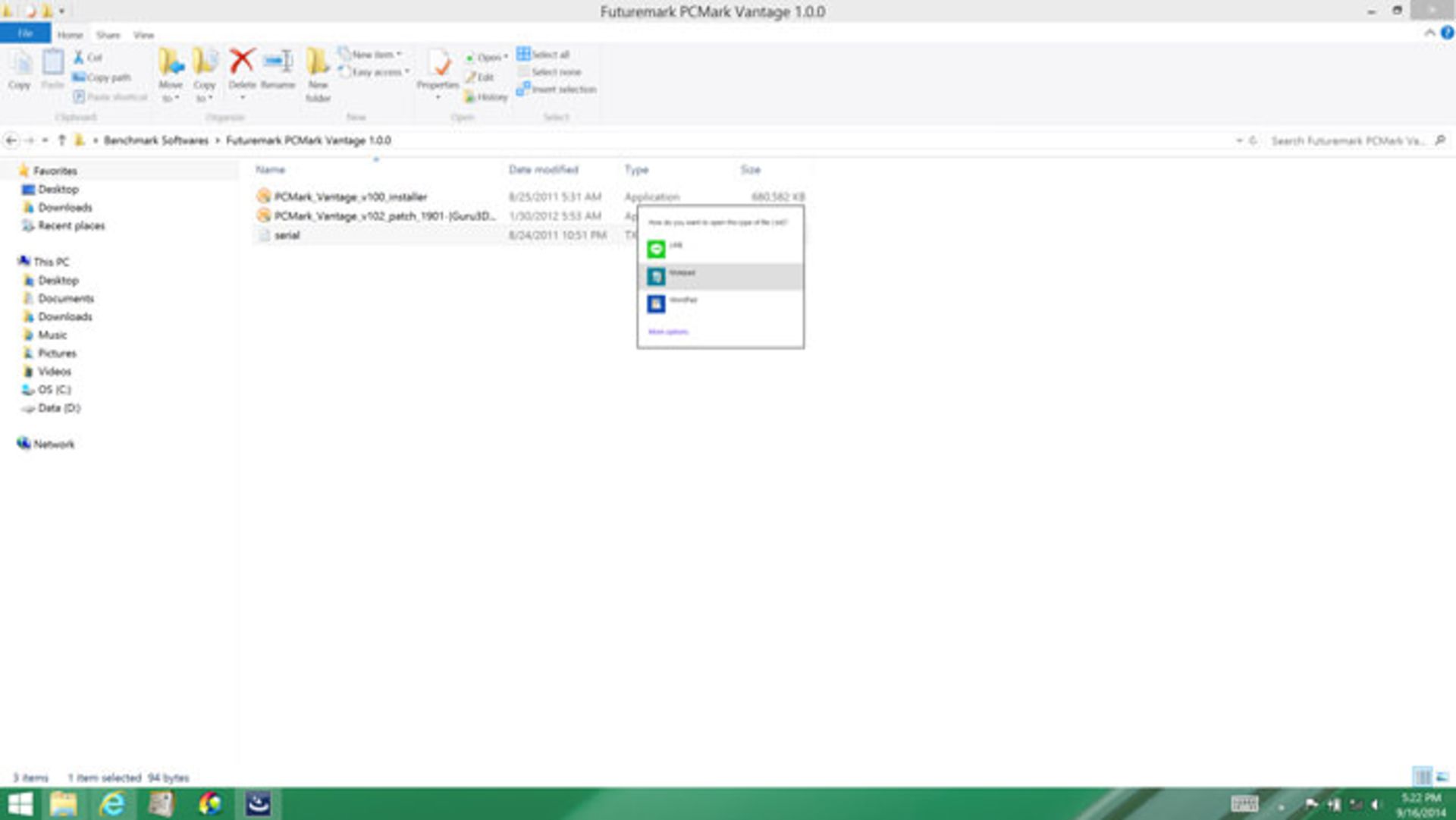Screen dimensions: 1456x820
Task: Choose WordPad in open-with popup
Action: coord(656,303)
